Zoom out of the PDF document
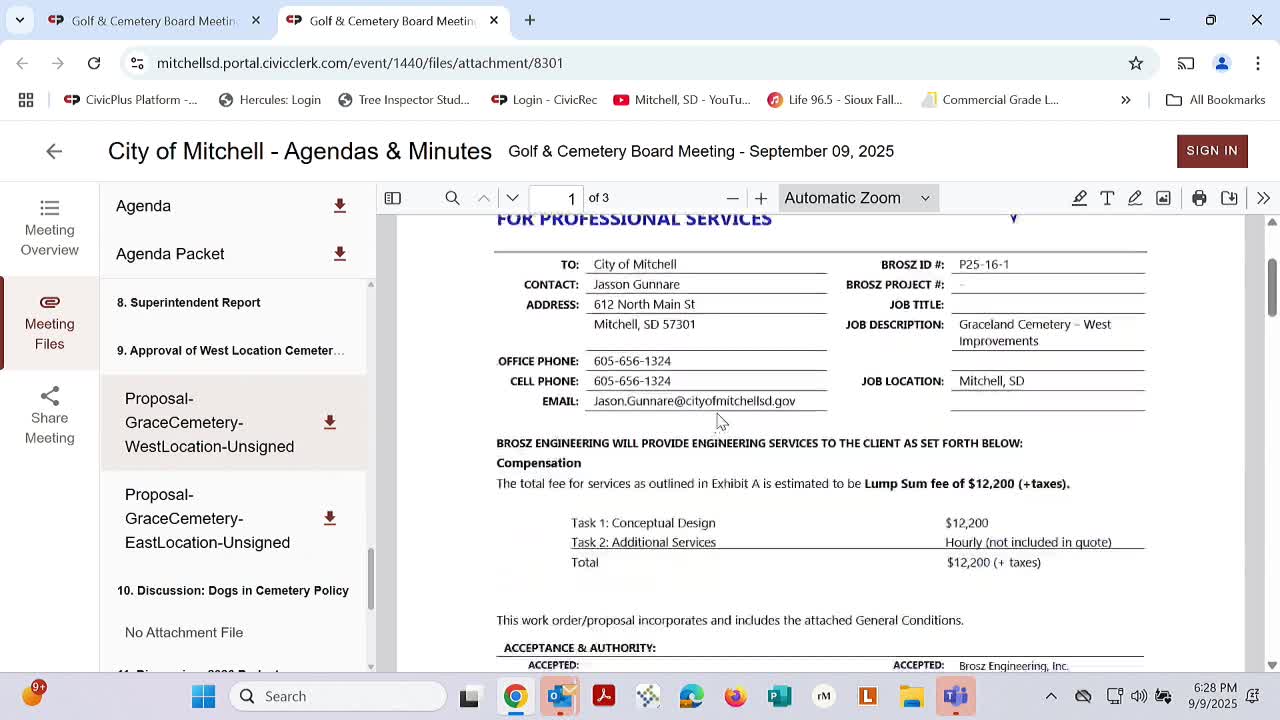Screen dimensions: 1280x720 point(733,198)
